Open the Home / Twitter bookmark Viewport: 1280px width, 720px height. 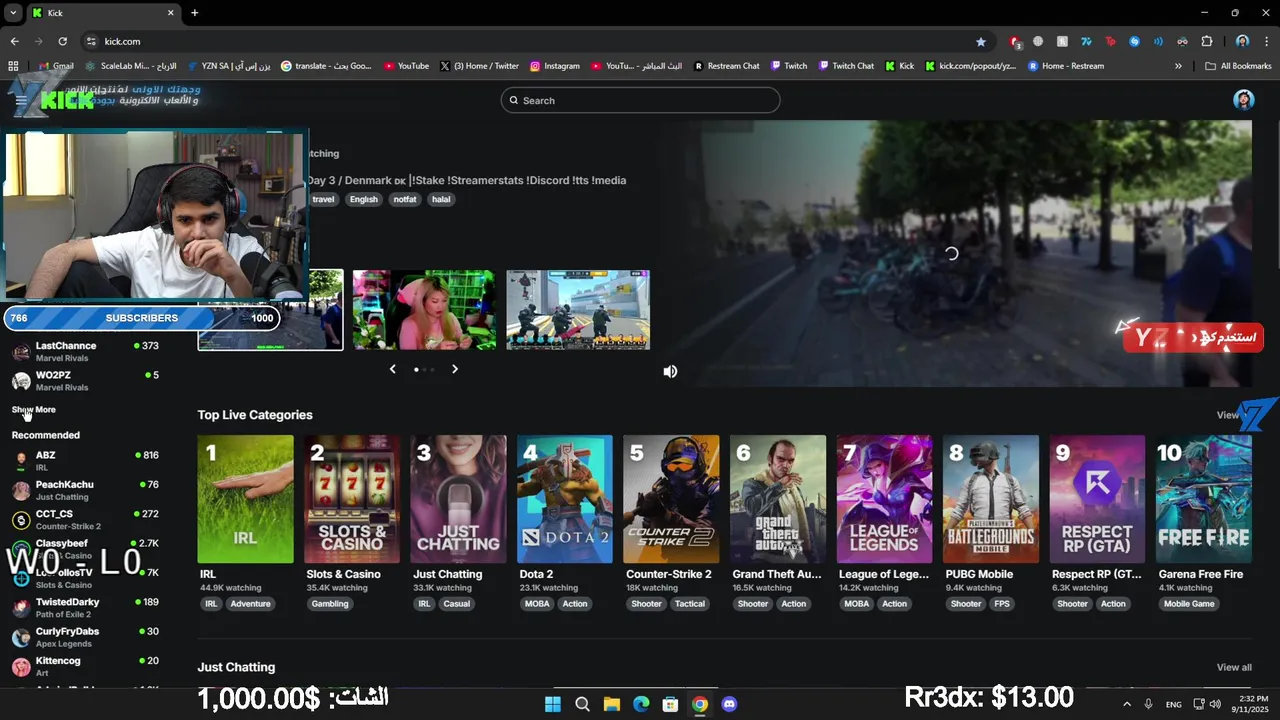[x=479, y=66]
